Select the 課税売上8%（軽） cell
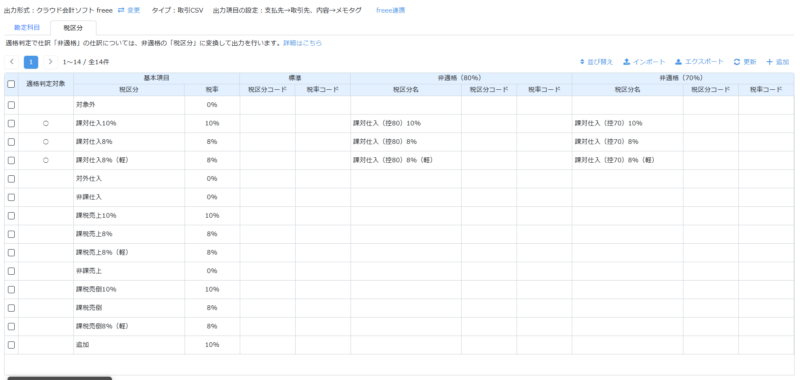 tap(129, 252)
